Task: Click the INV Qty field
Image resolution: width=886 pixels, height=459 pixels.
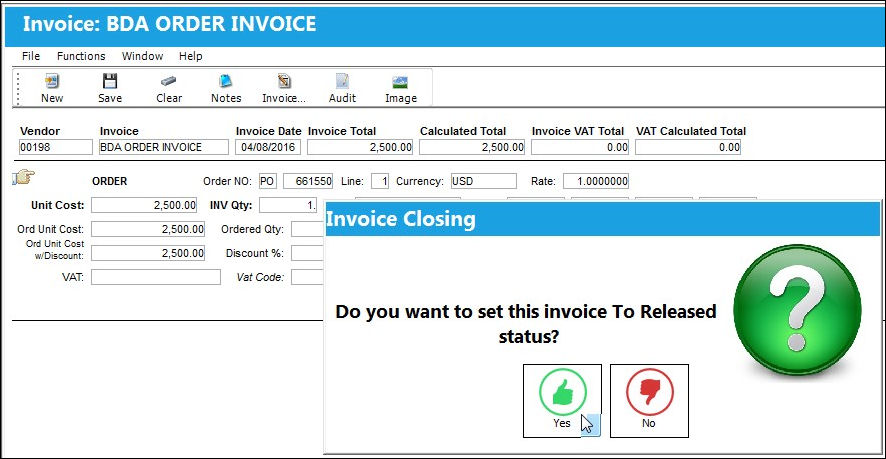Action: point(289,205)
